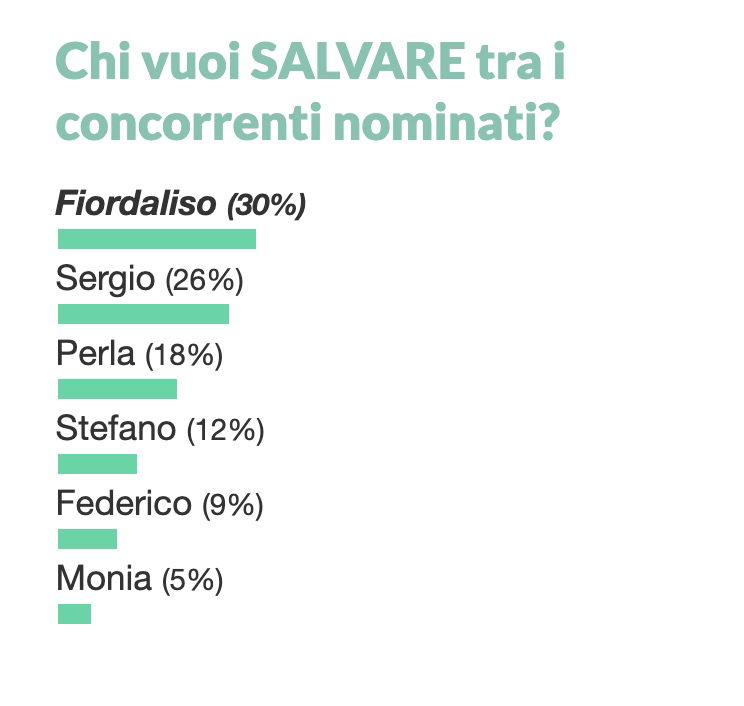The image size is (744, 706).
Task: Select the Sergio (26%) option
Action: click(x=149, y=279)
